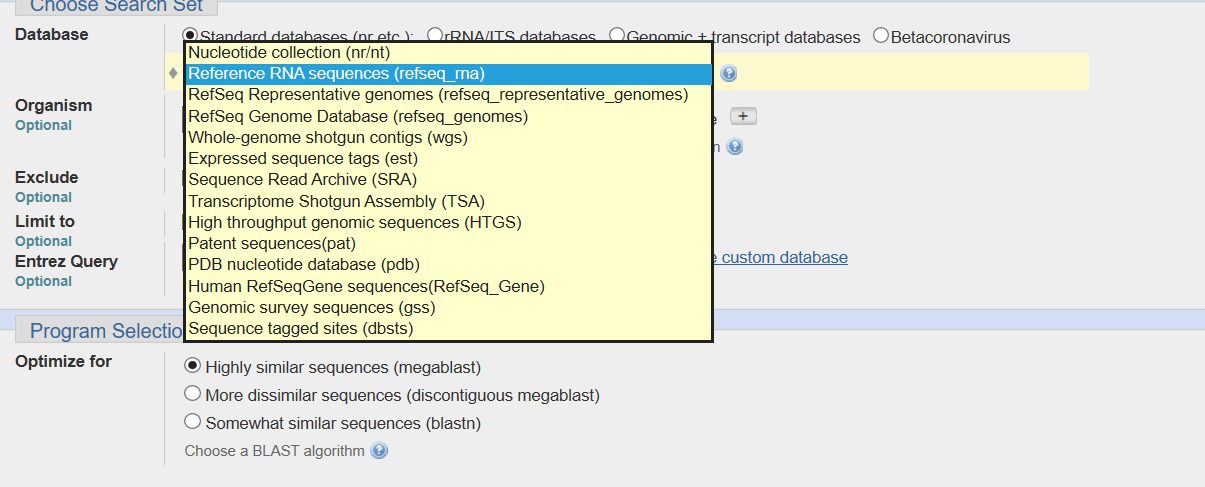Select More dissimilar sequences (discontiguous megablast)
The height and width of the screenshot is (487, 1205).
point(193,394)
